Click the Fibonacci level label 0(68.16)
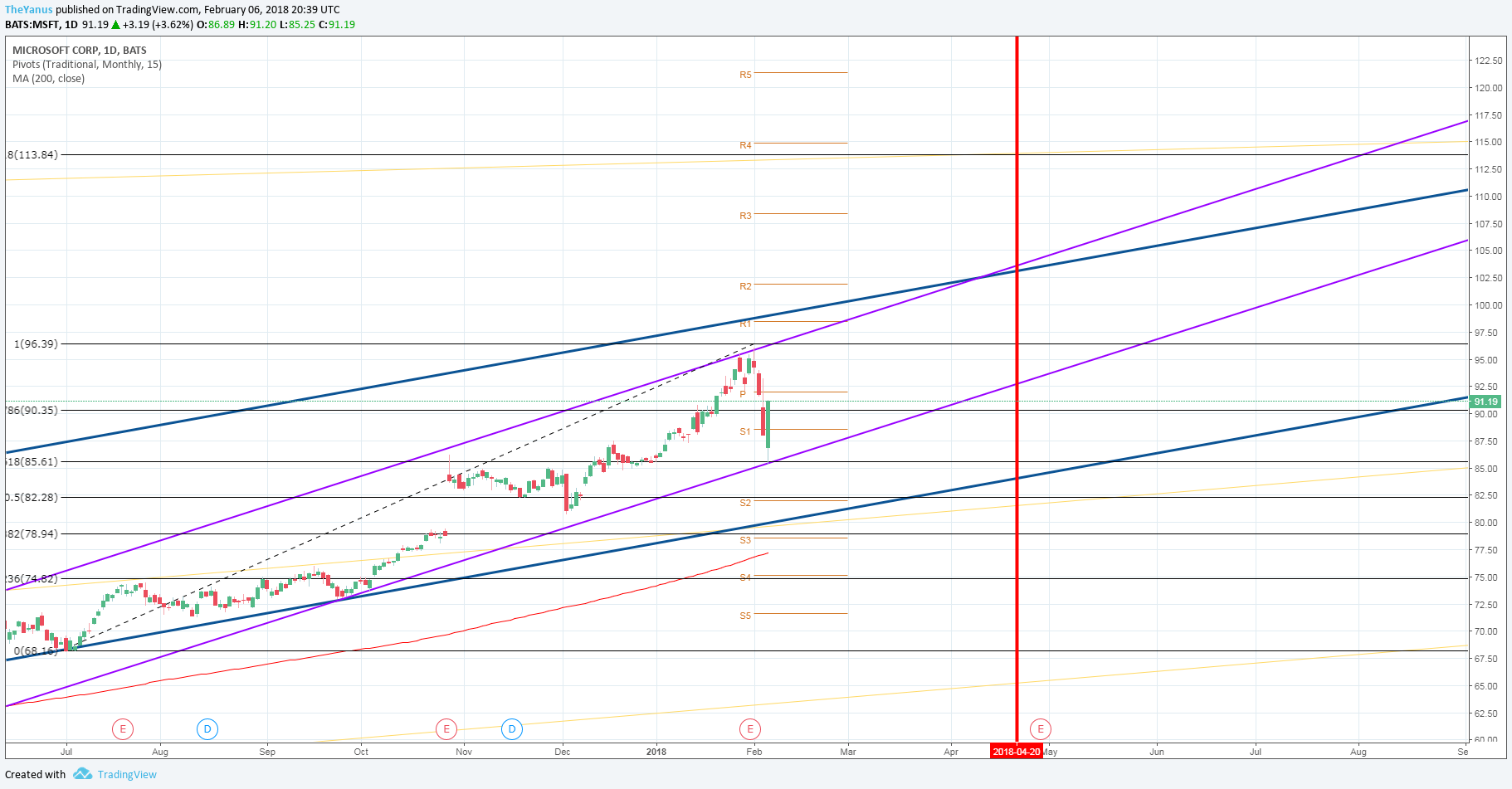The image size is (1512, 789). [36, 650]
